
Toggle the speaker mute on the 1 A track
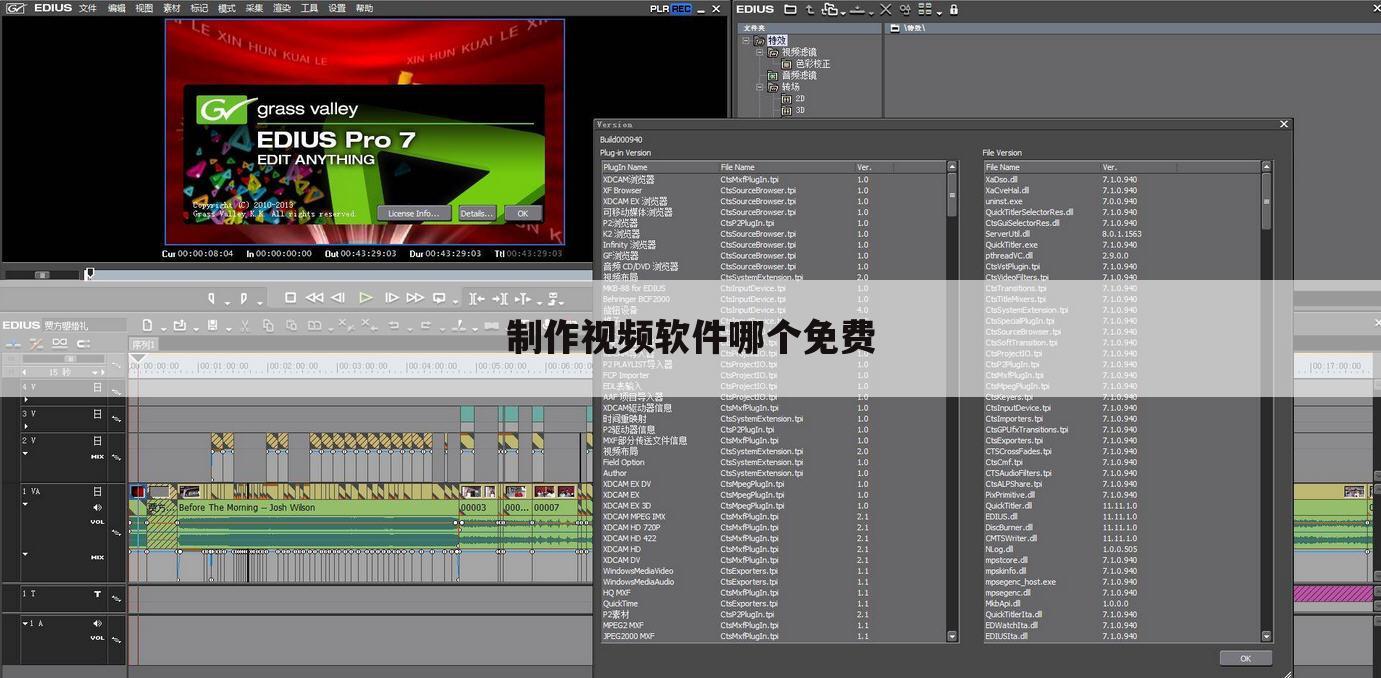click(x=97, y=623)
